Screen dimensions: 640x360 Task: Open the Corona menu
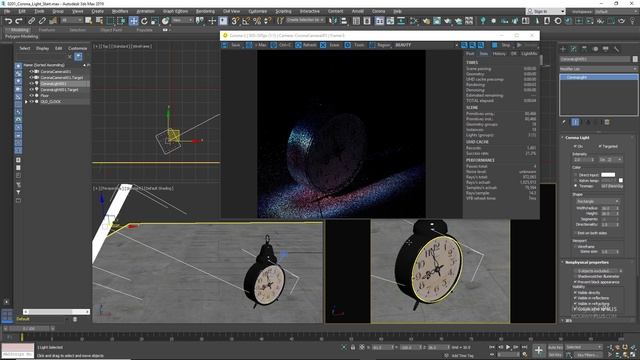click(378, 11)
